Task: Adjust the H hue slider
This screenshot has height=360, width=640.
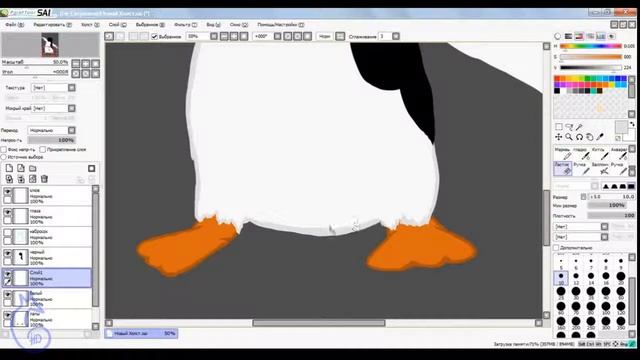Action: click(x=590, y=46)
